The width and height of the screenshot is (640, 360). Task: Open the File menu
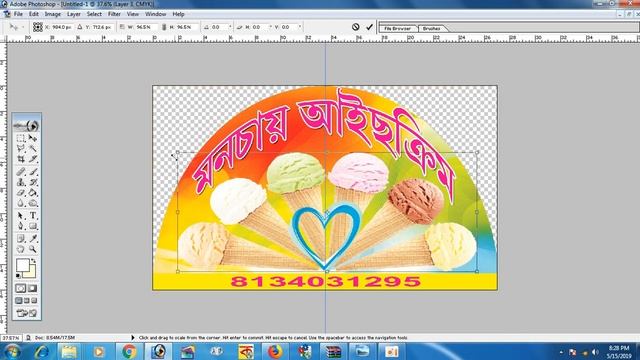18,14
